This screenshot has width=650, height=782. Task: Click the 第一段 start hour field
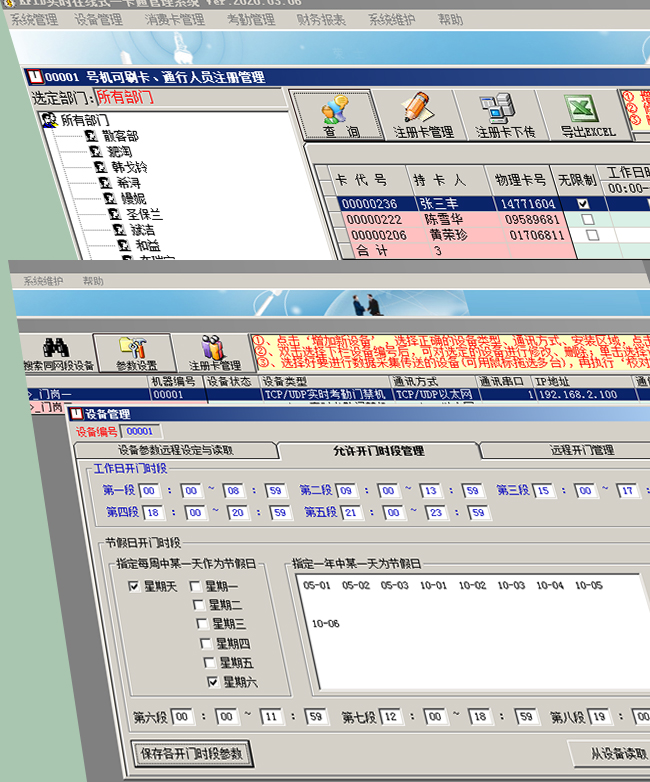150,491
